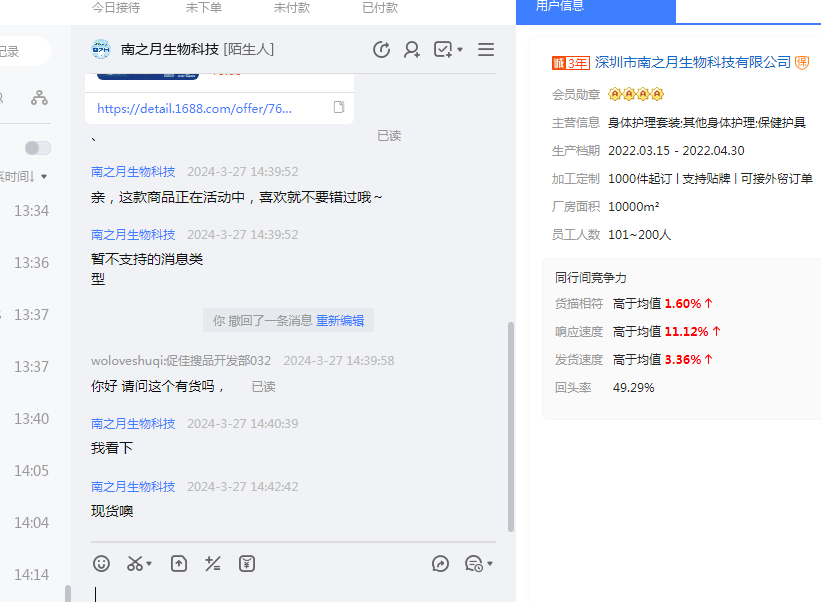Viewport: 821px width, 602px height.
Task: Expand dropdown arrow next to scissors tool
Action: click(150, 565)
